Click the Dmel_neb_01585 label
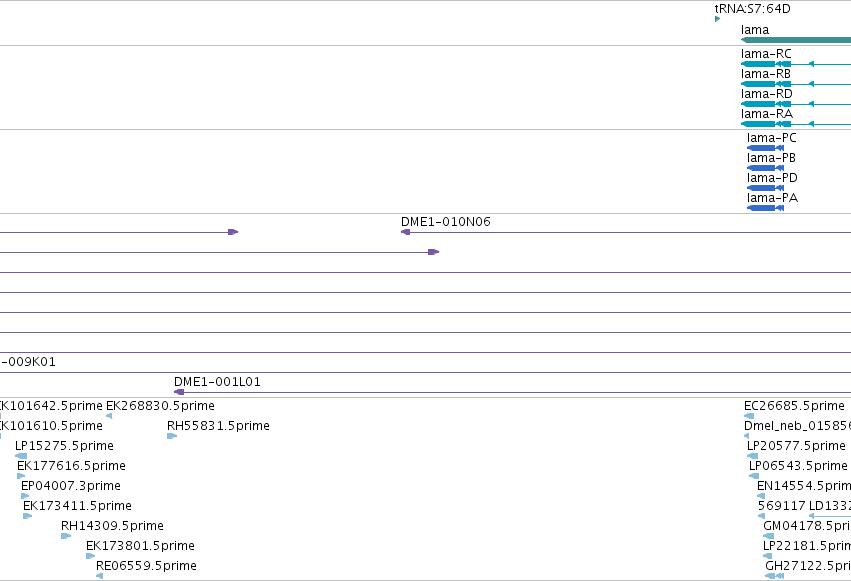This screenshot has width=851, height=581. (797, 426)
